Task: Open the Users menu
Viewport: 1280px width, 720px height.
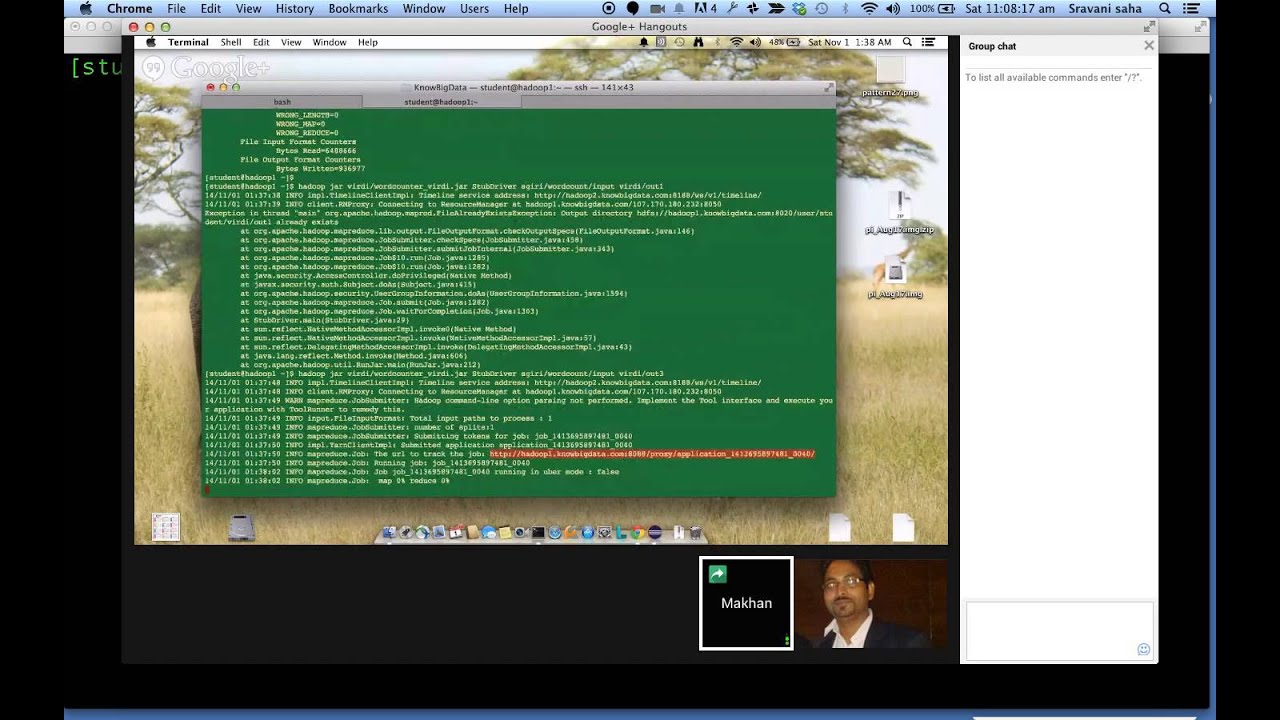Action: (474, 8)
